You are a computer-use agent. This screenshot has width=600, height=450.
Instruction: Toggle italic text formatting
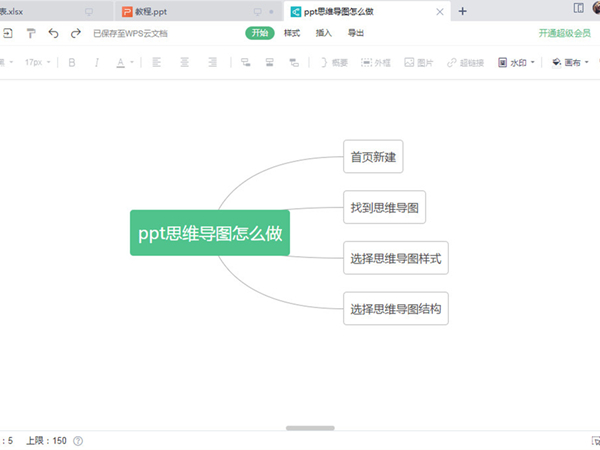click(x=97, y=62)
